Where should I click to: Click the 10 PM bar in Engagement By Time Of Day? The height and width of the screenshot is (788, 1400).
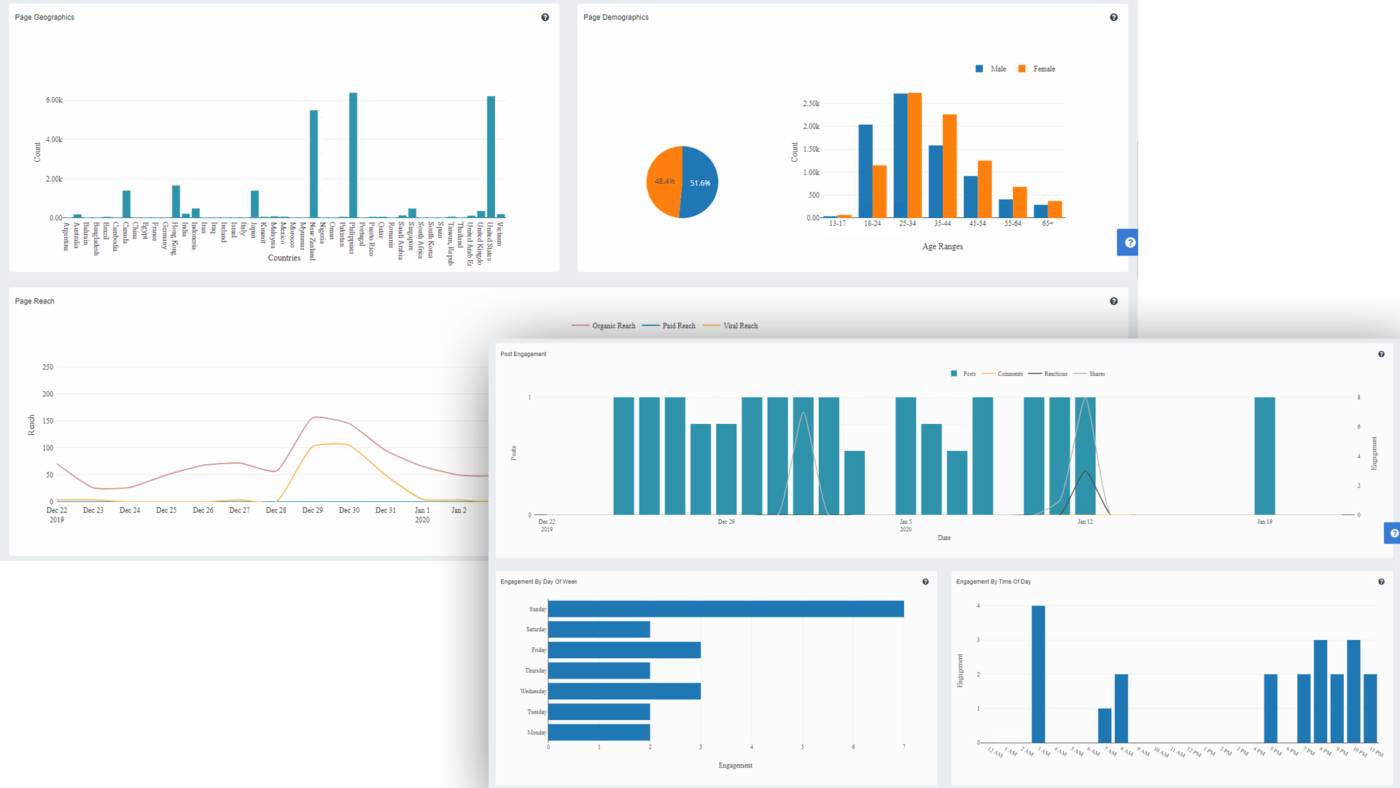[1354, 691]
